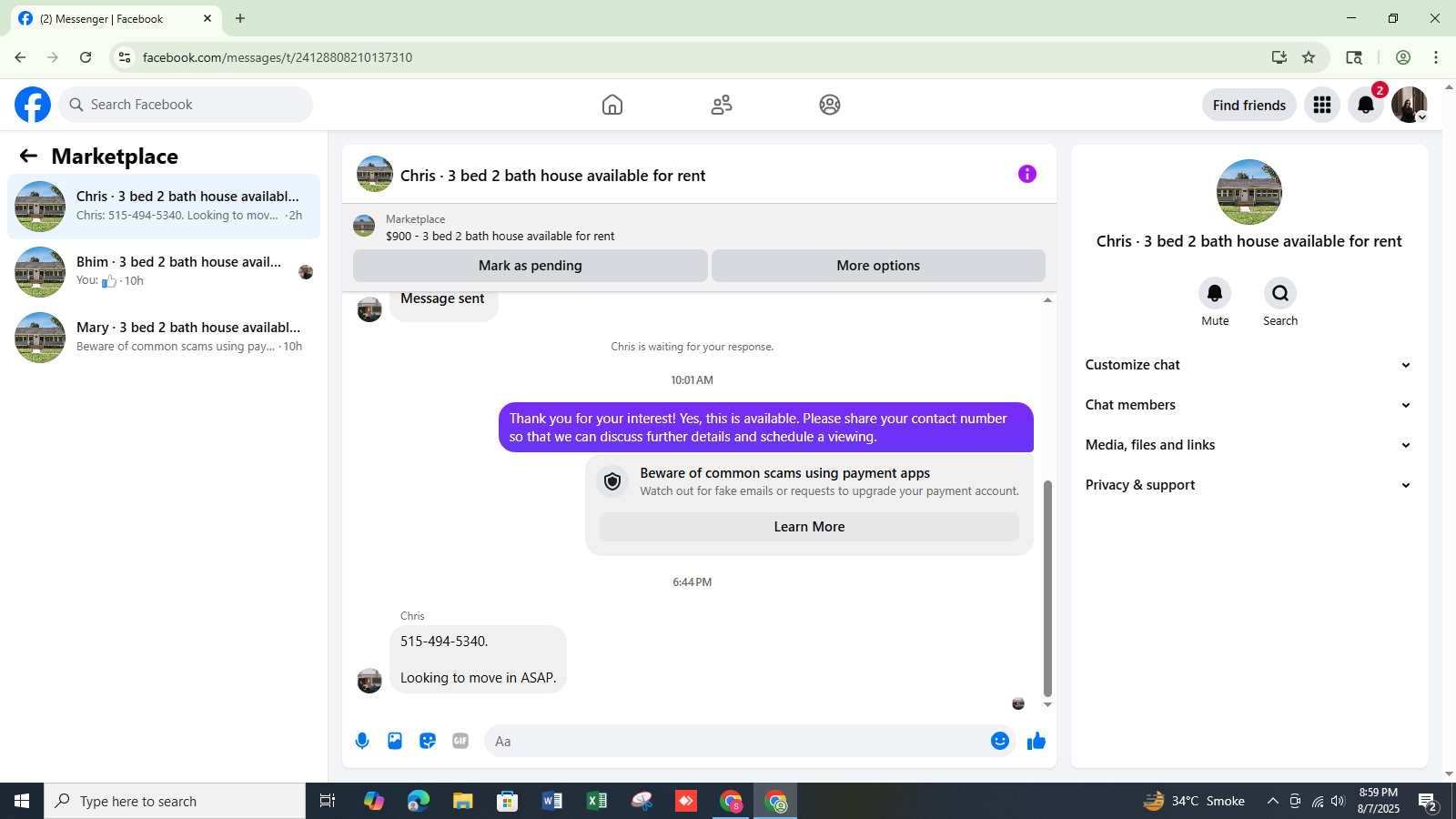
Task: Click the Search Facebook field
Action: tap(186, 105)
